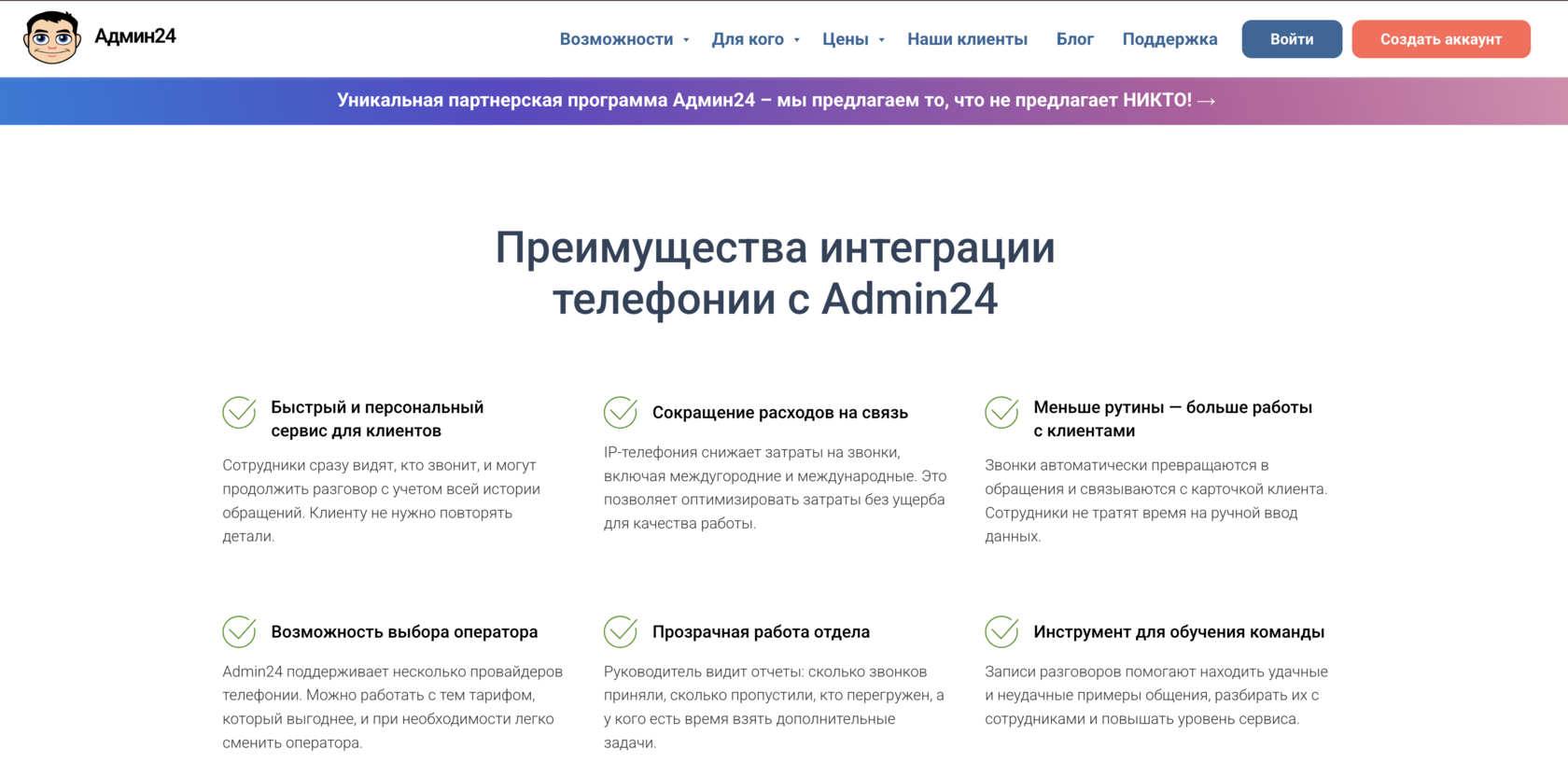Click the Войти button
Viewport: 1568px width, 763px height.
point(1292,39)
